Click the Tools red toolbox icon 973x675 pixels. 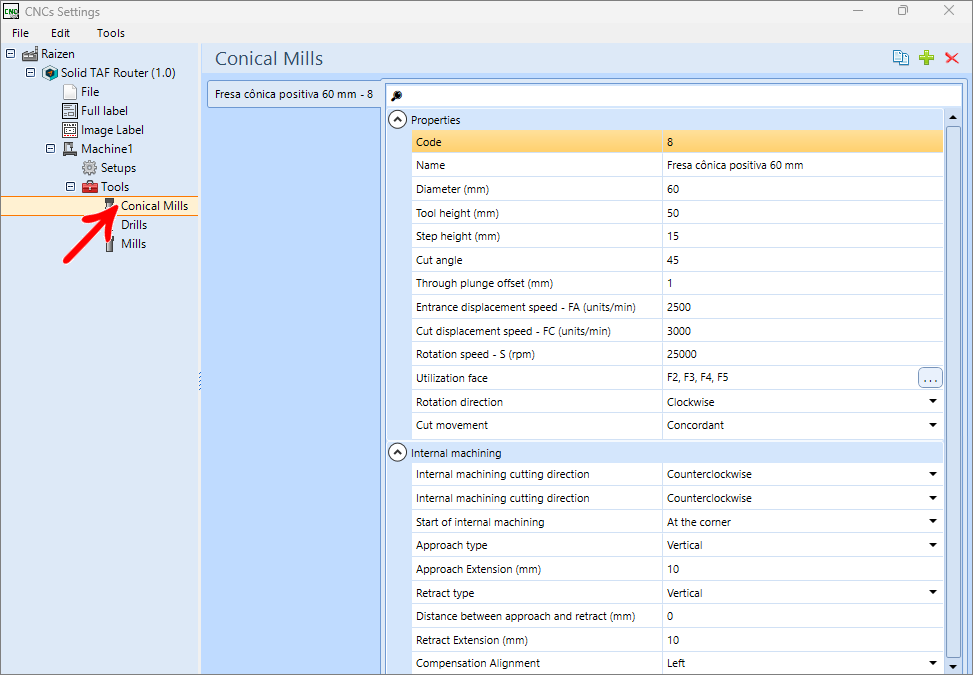90,187
